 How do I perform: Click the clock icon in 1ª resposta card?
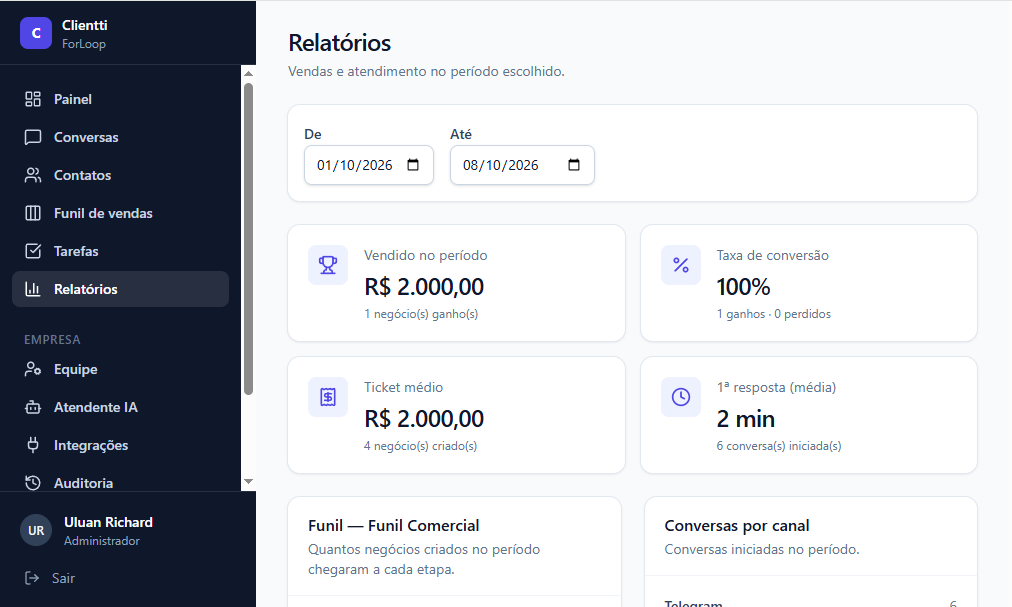point(681,396)
